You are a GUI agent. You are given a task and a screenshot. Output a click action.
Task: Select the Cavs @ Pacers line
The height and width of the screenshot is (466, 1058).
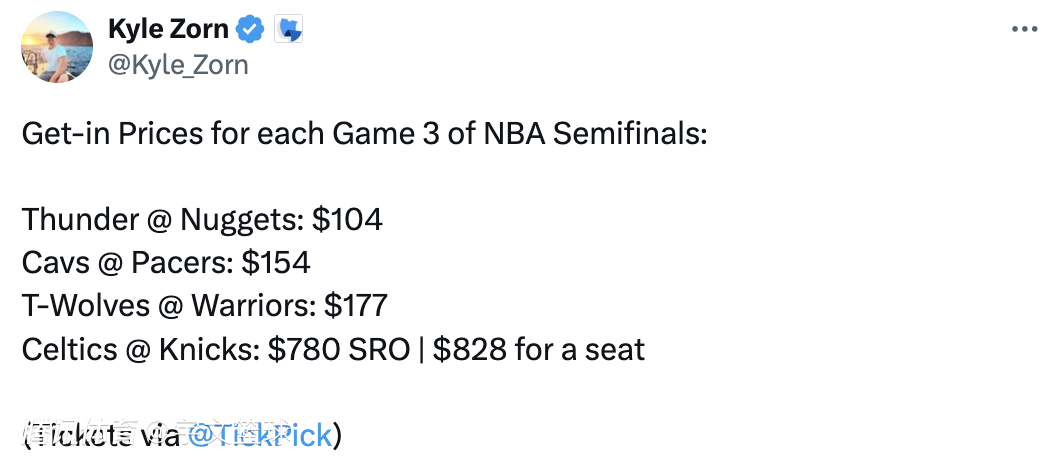coord(166,263)
